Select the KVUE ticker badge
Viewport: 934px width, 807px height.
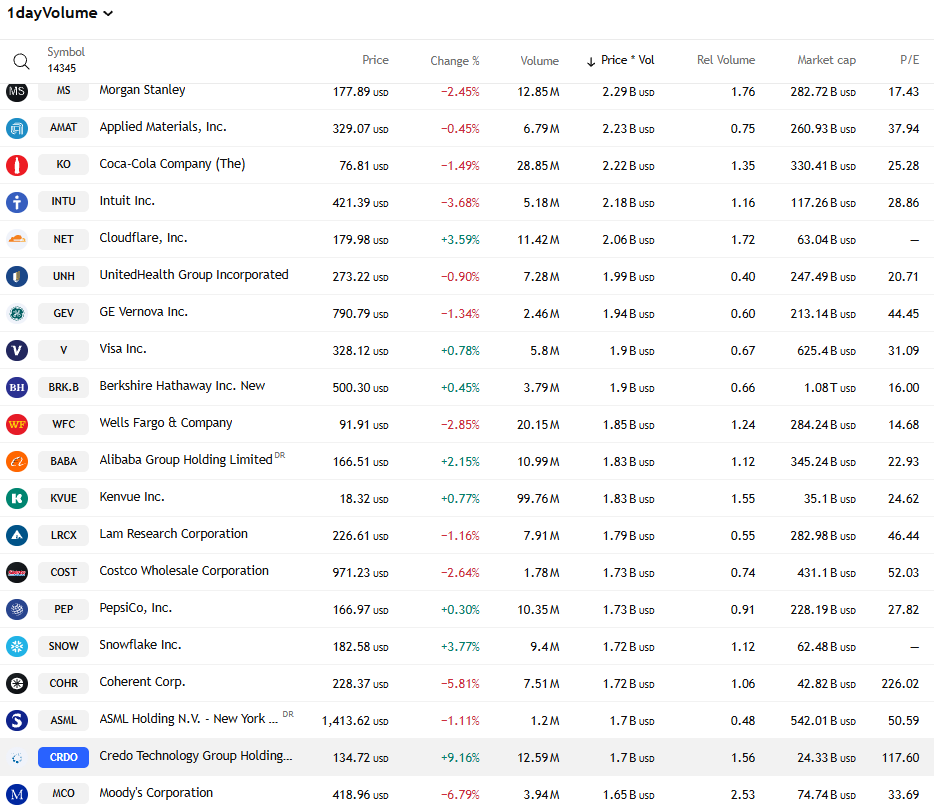coord(63,498)
